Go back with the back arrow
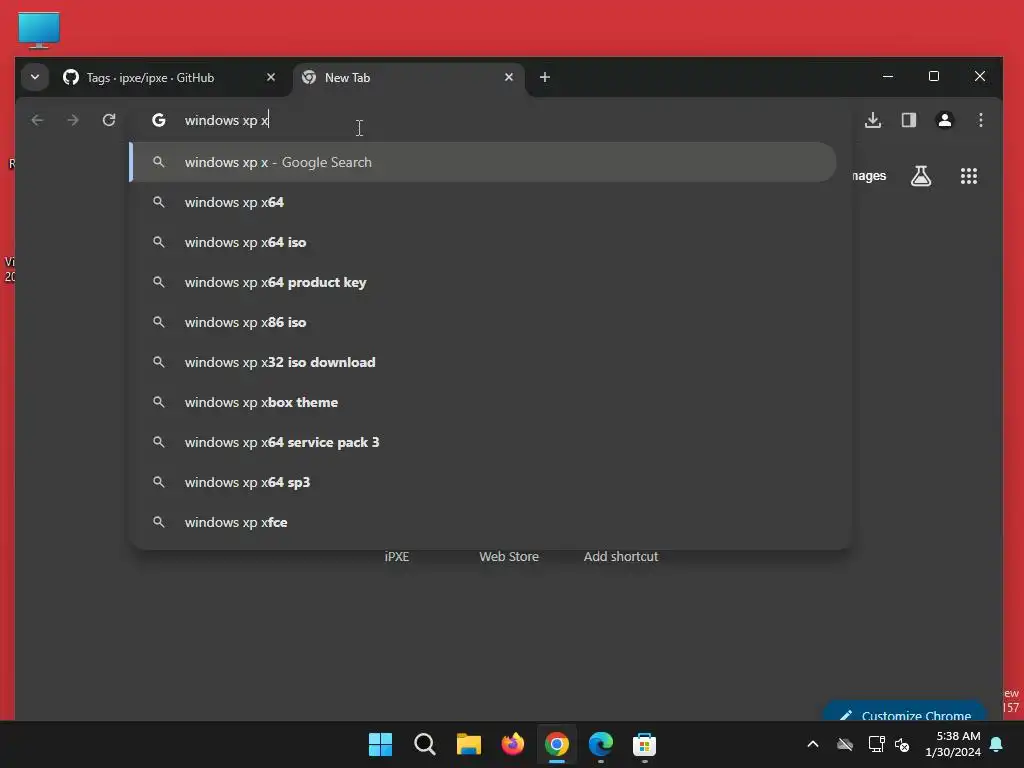1024x768 pixels. pyautogui.click(x=37, y=120)
